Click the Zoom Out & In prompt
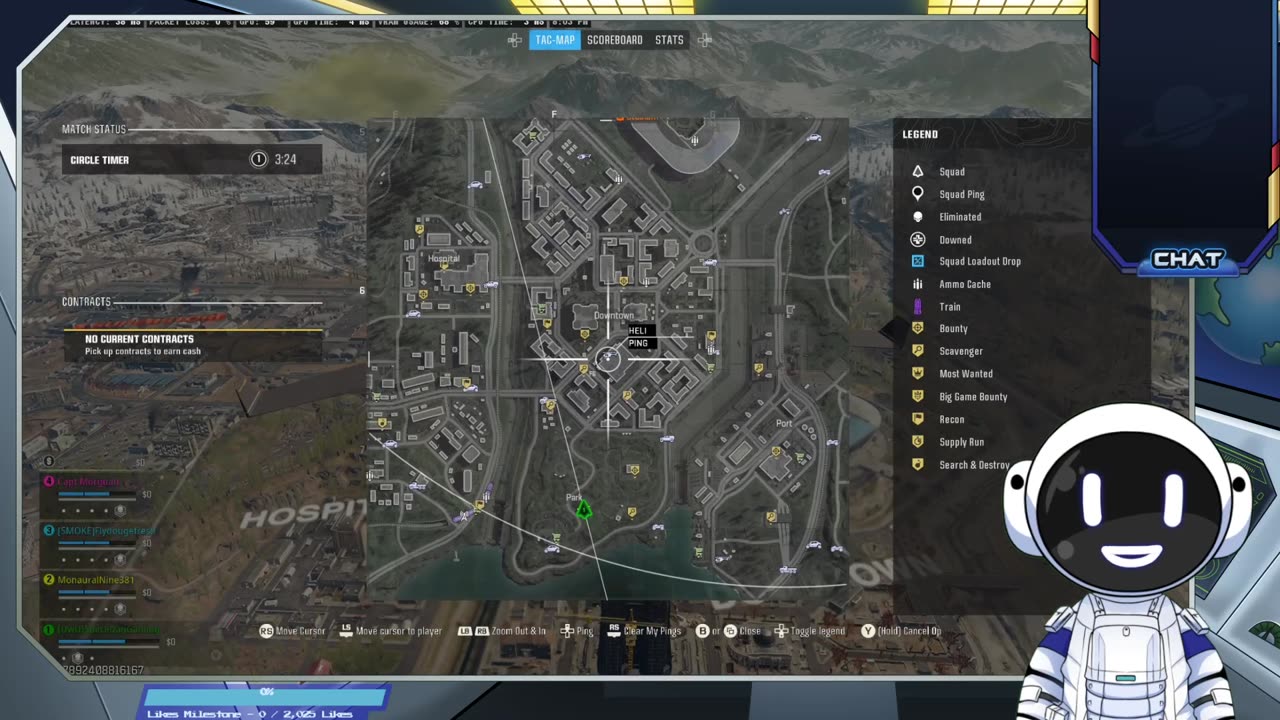 click(x=502, y=631)
